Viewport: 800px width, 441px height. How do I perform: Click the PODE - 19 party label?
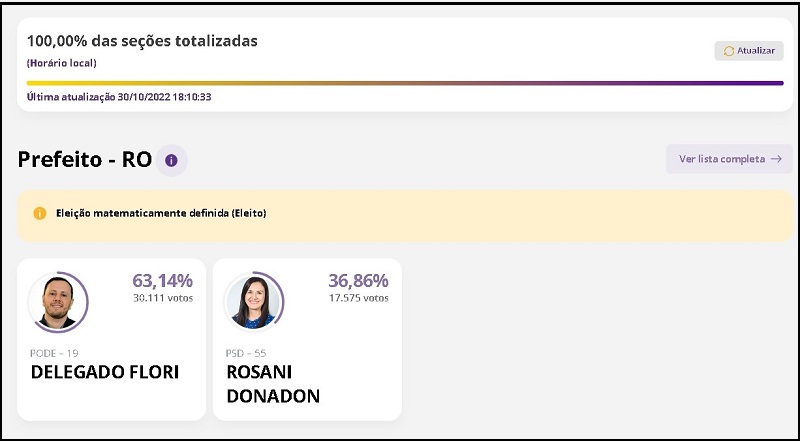point(55,352)
